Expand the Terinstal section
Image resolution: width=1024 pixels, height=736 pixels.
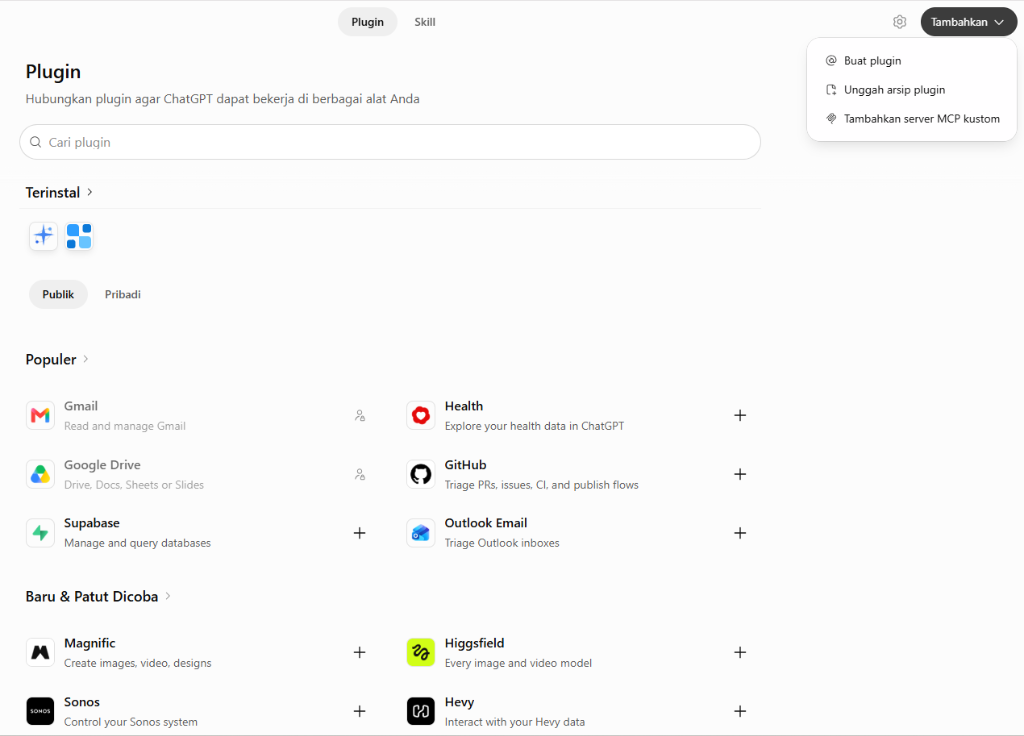click(x=59, y=193)
